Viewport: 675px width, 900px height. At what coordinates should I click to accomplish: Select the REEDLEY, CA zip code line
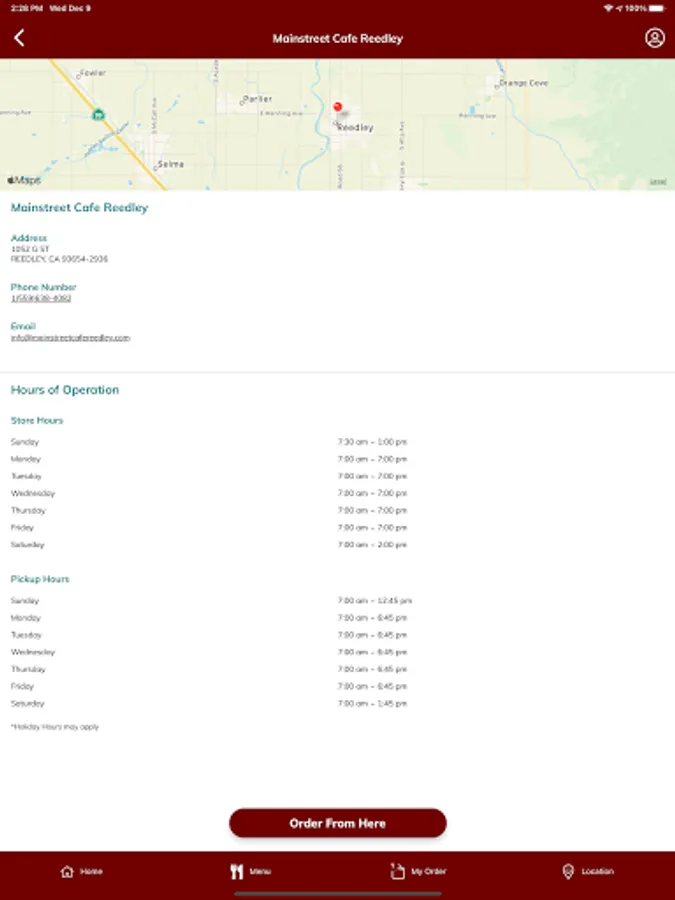point(59,259)
